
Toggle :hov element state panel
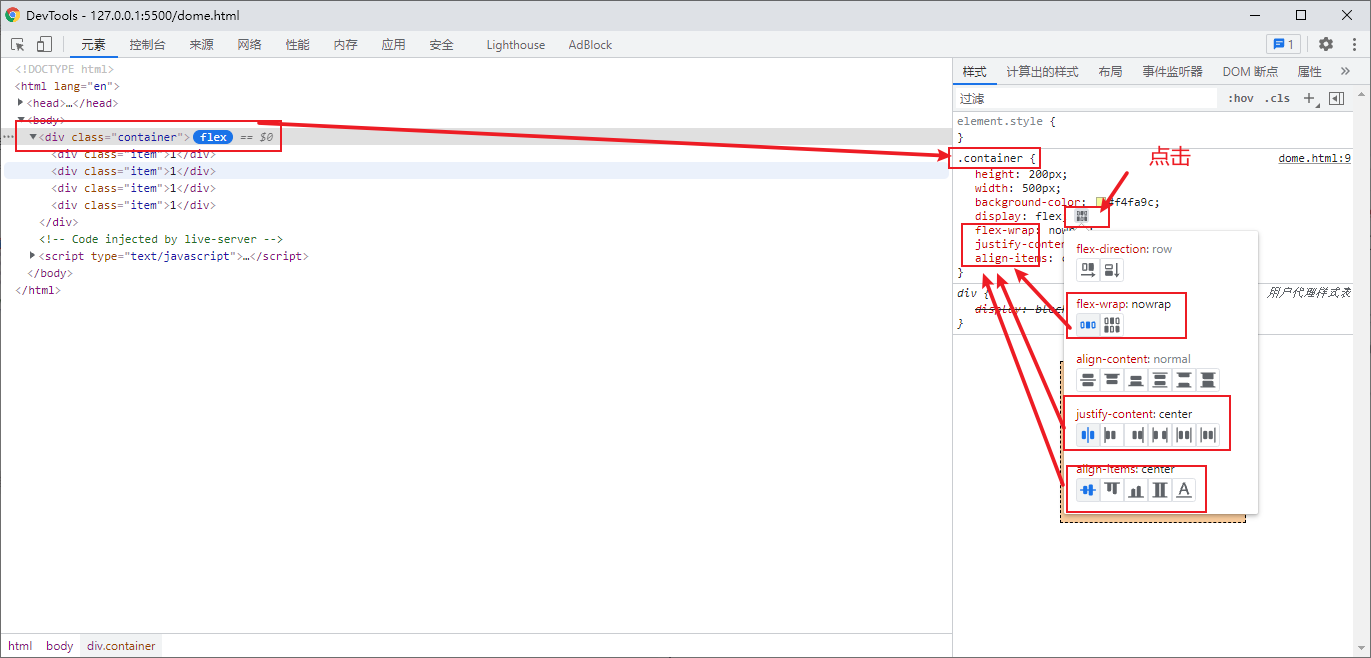pos(1241,98)
